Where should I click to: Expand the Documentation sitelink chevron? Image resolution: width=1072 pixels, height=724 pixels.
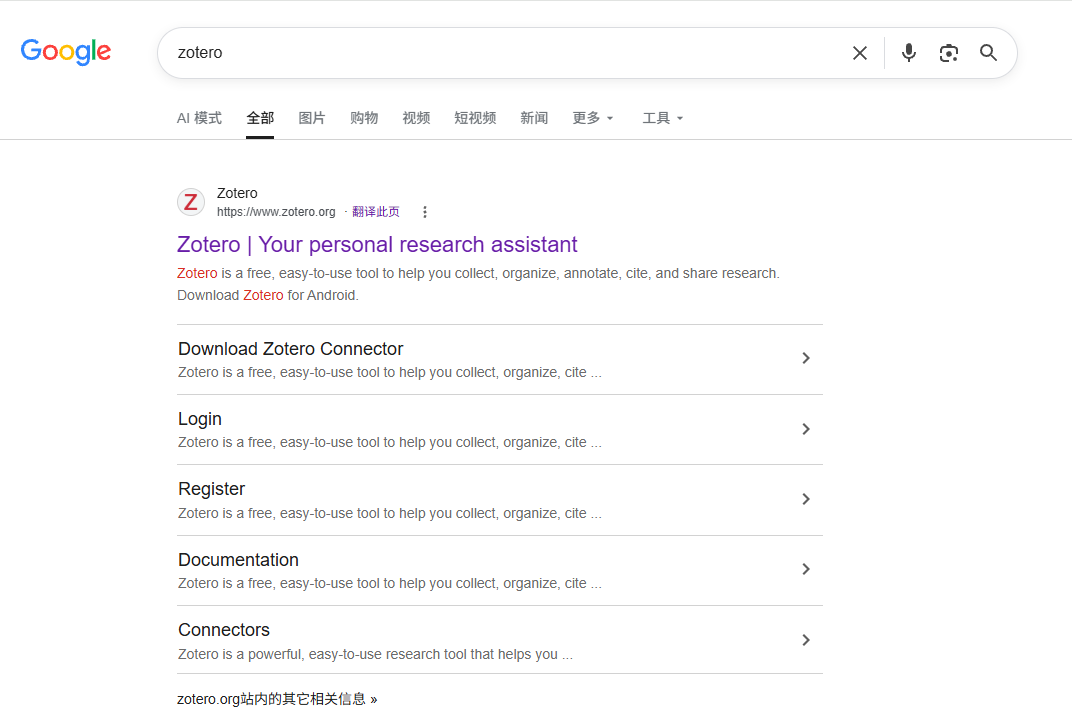coord(806,569)
